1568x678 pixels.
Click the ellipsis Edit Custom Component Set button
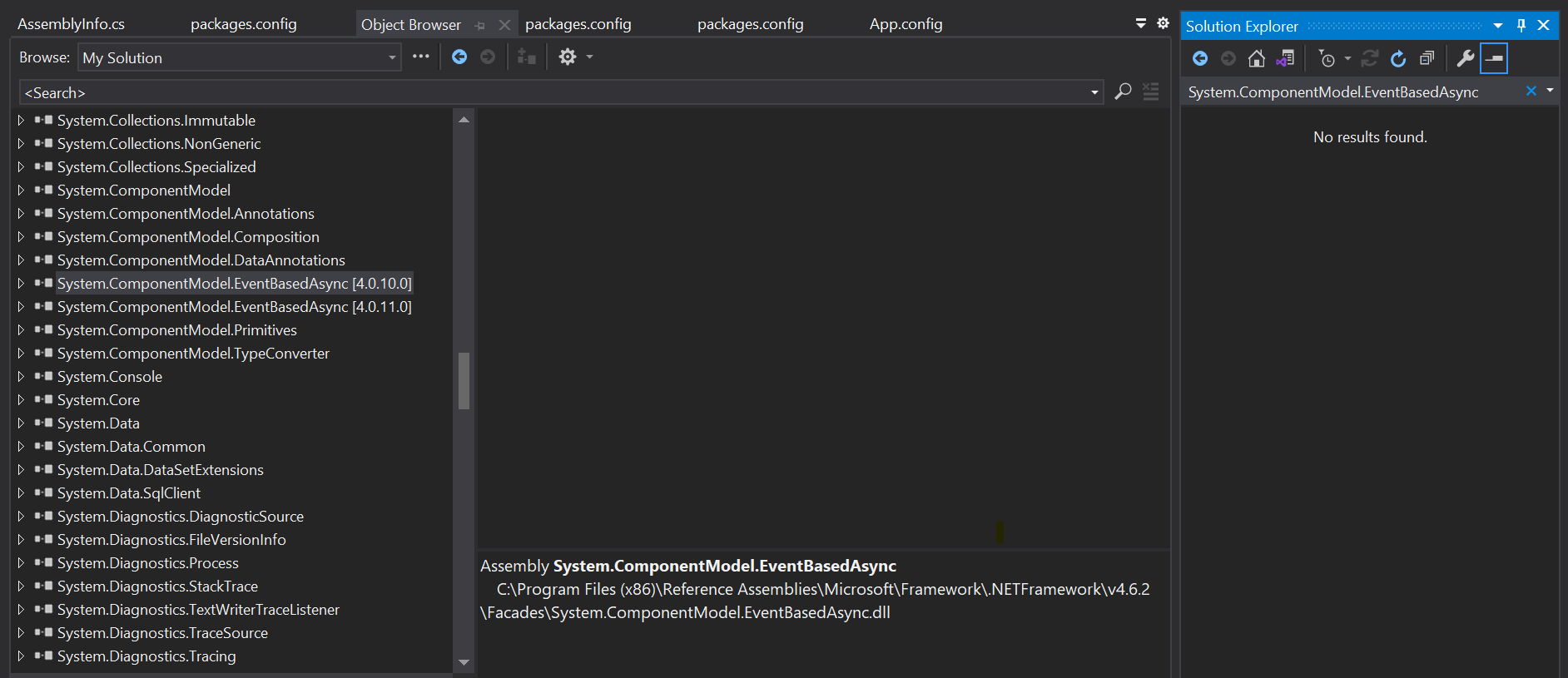421,57
